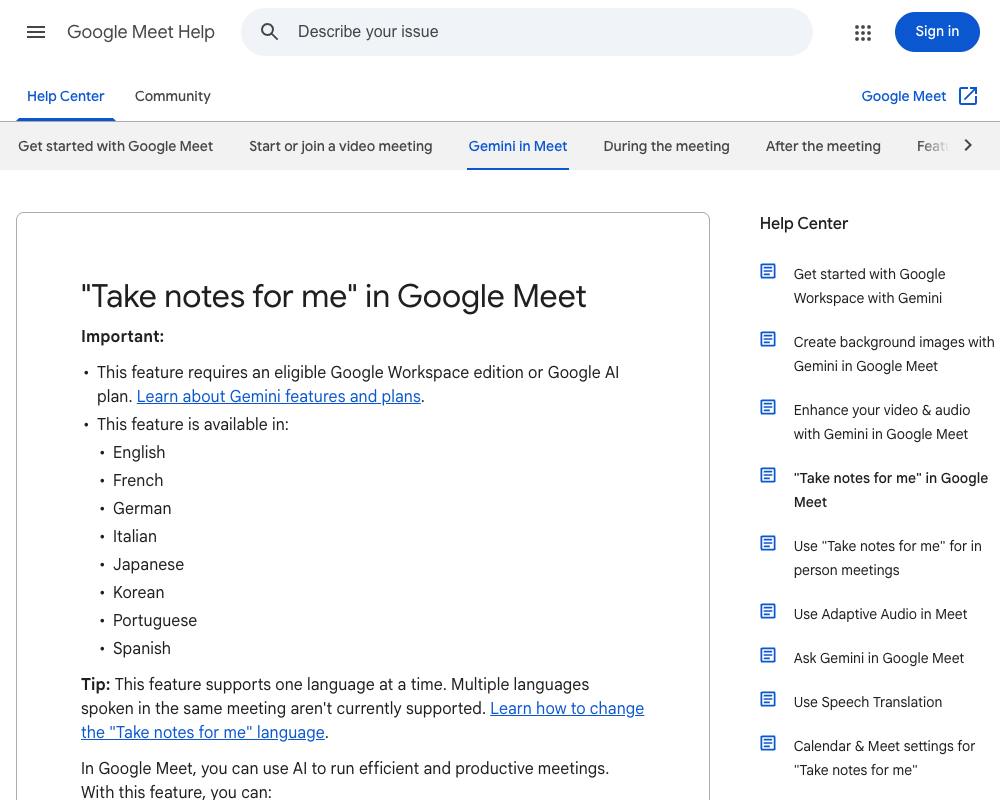Open the Google apps grid
Screen dimensions: 1000x800
click(x=863, y=33)
